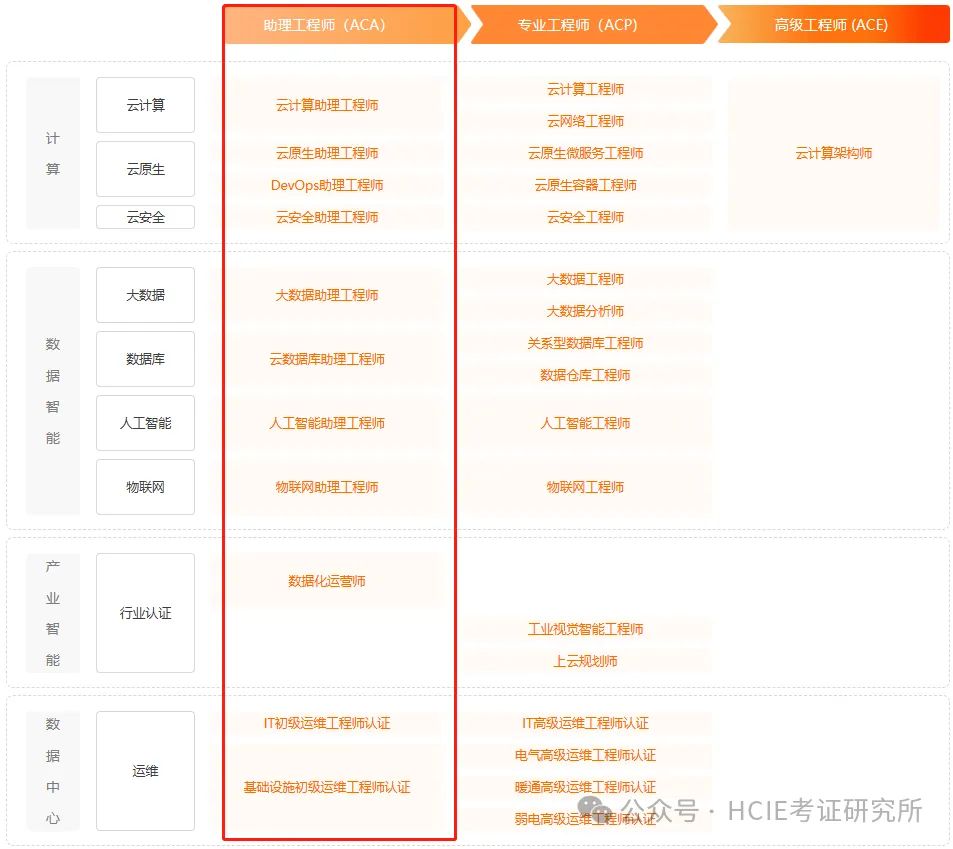953x849 pixels.
Task: Open the 云计算架构师 certification link
Action: [x=832, y=153]
